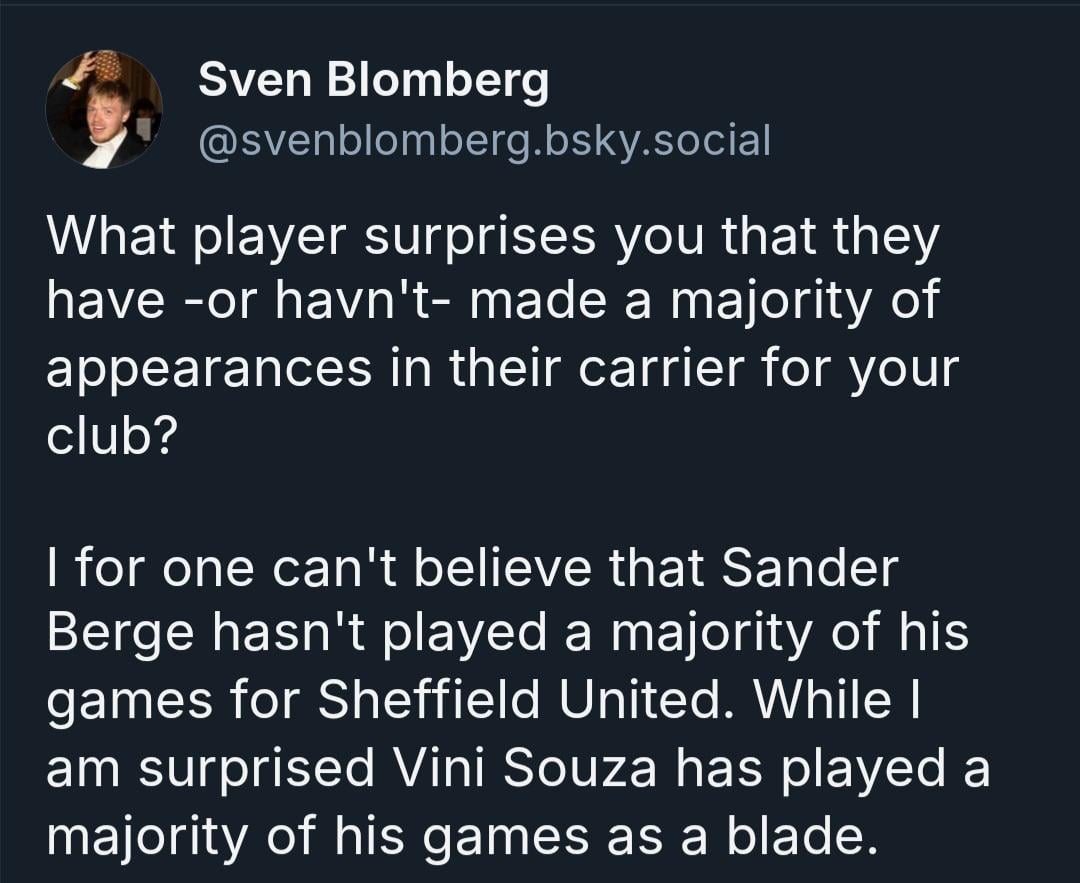Open the @svenblomberg.bsky.social handle
Viewport: 1080px width, 883px height.
pyautogui.click(x=485, y=140)
